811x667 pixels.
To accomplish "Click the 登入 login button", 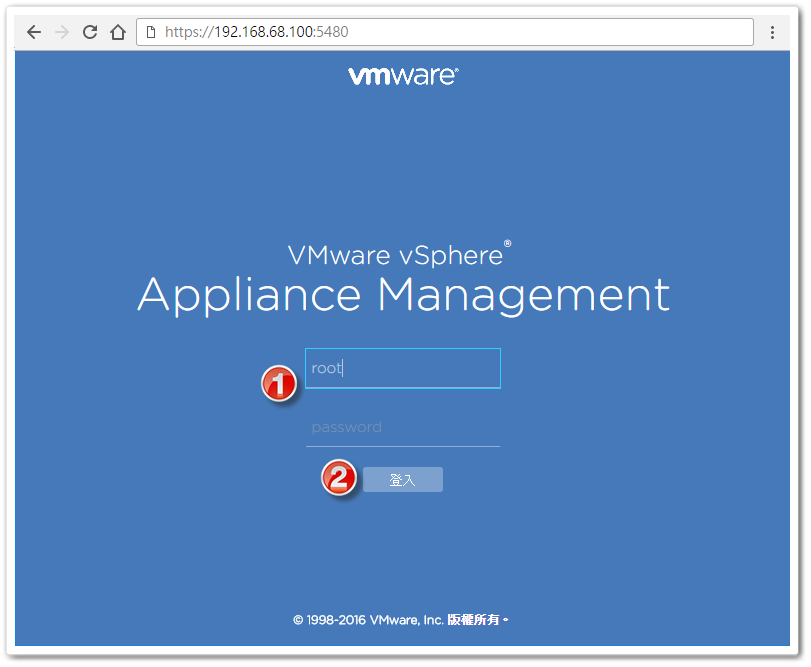I will tap(403, 480).
